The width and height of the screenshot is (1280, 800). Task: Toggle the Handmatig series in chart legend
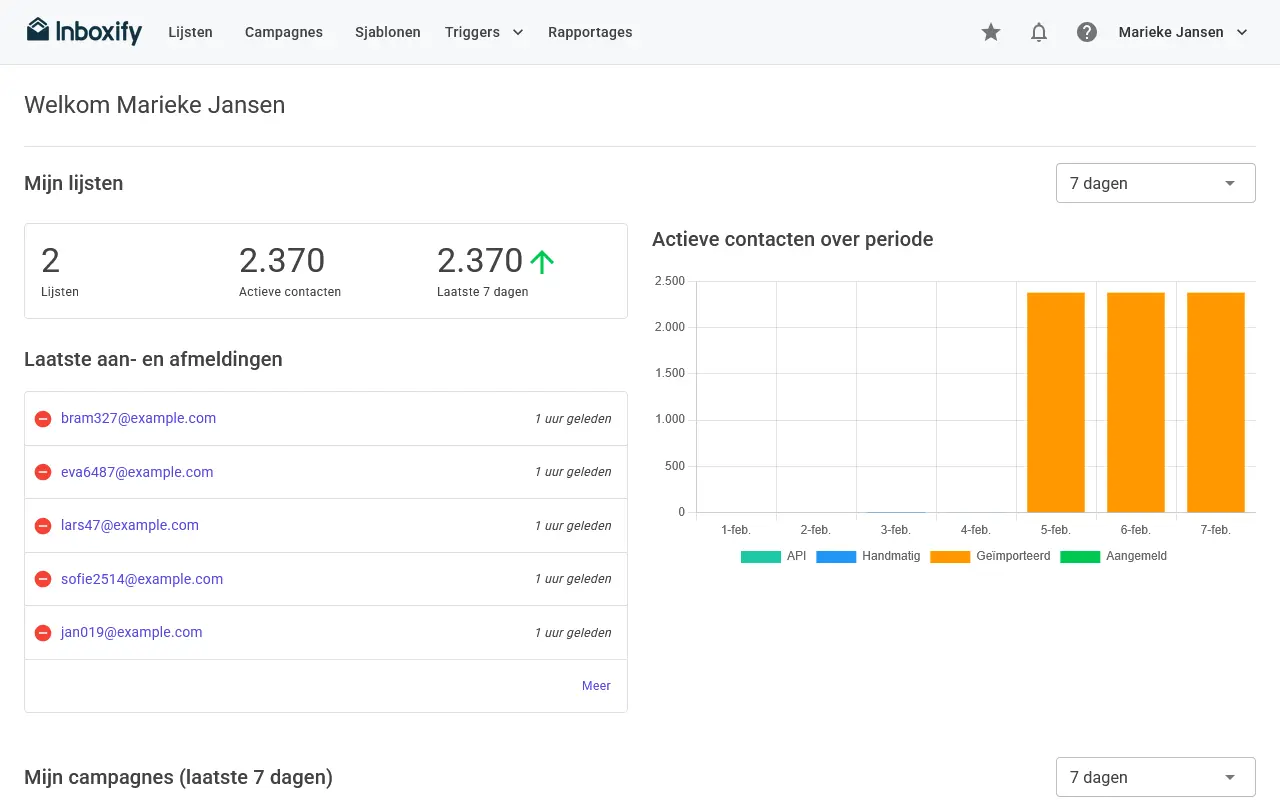[x=868, y=556]
